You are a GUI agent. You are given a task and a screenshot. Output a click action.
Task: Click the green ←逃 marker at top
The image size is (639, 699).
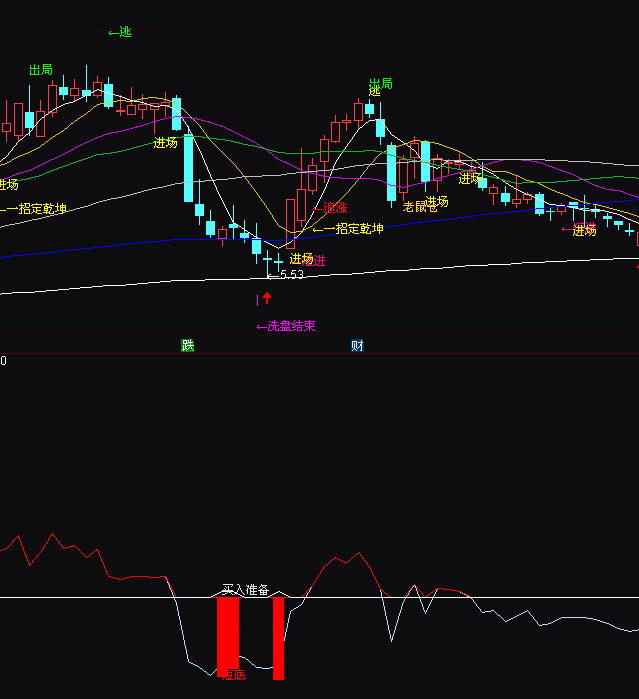pyautogui.click(x=120, y=32)
